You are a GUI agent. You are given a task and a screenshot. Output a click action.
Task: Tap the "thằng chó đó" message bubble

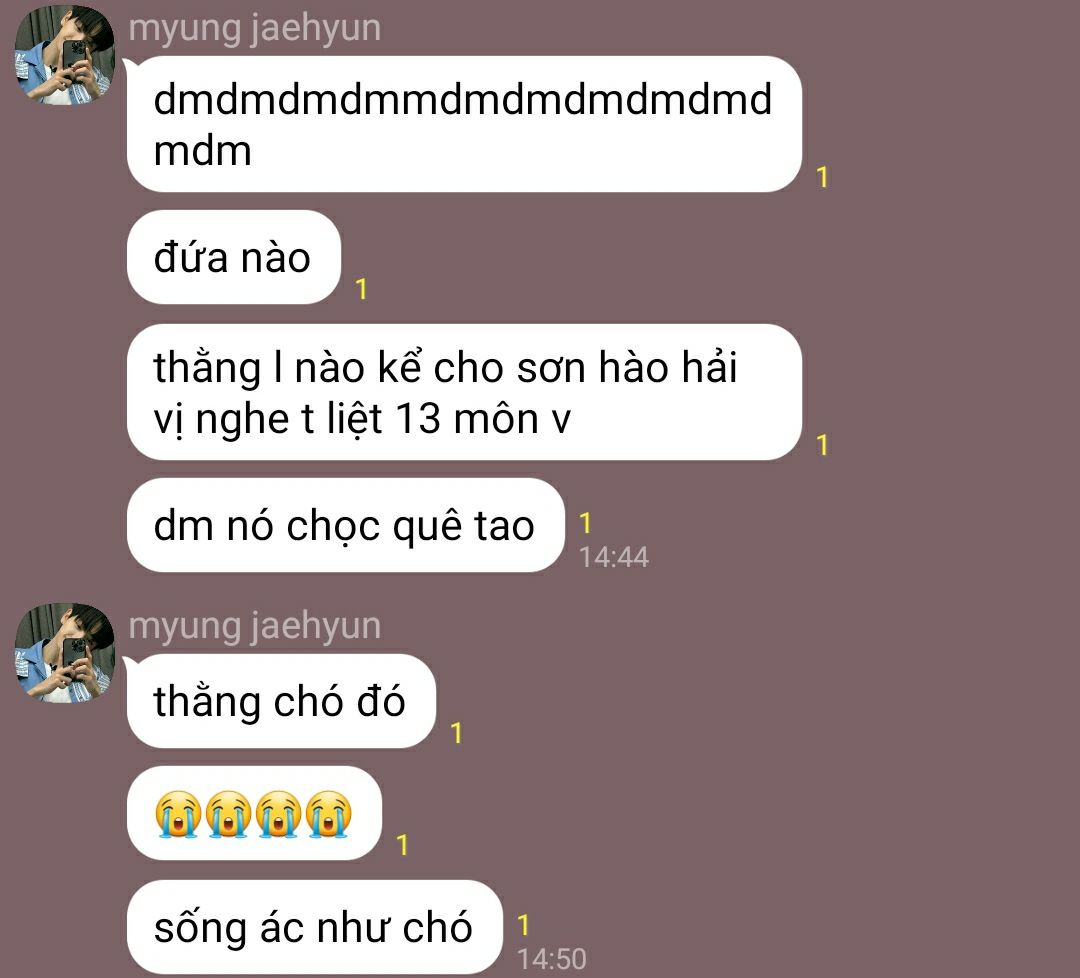pos(281,701)
